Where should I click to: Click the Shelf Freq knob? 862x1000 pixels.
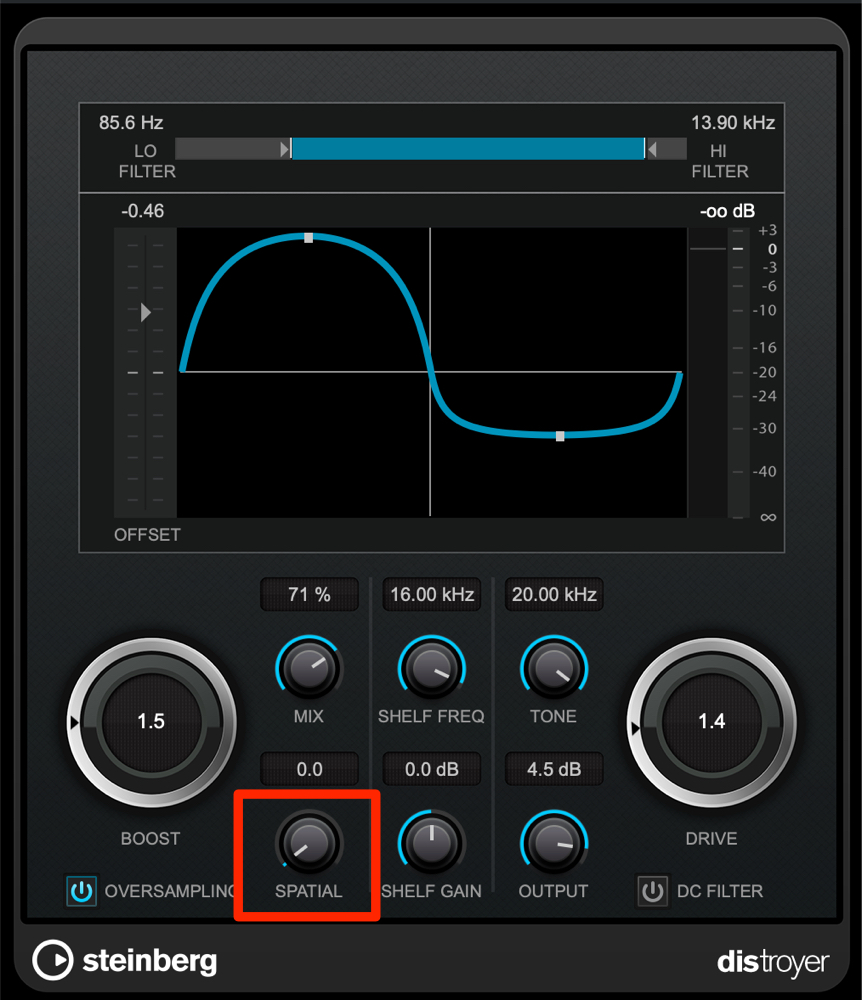[432, 669]
